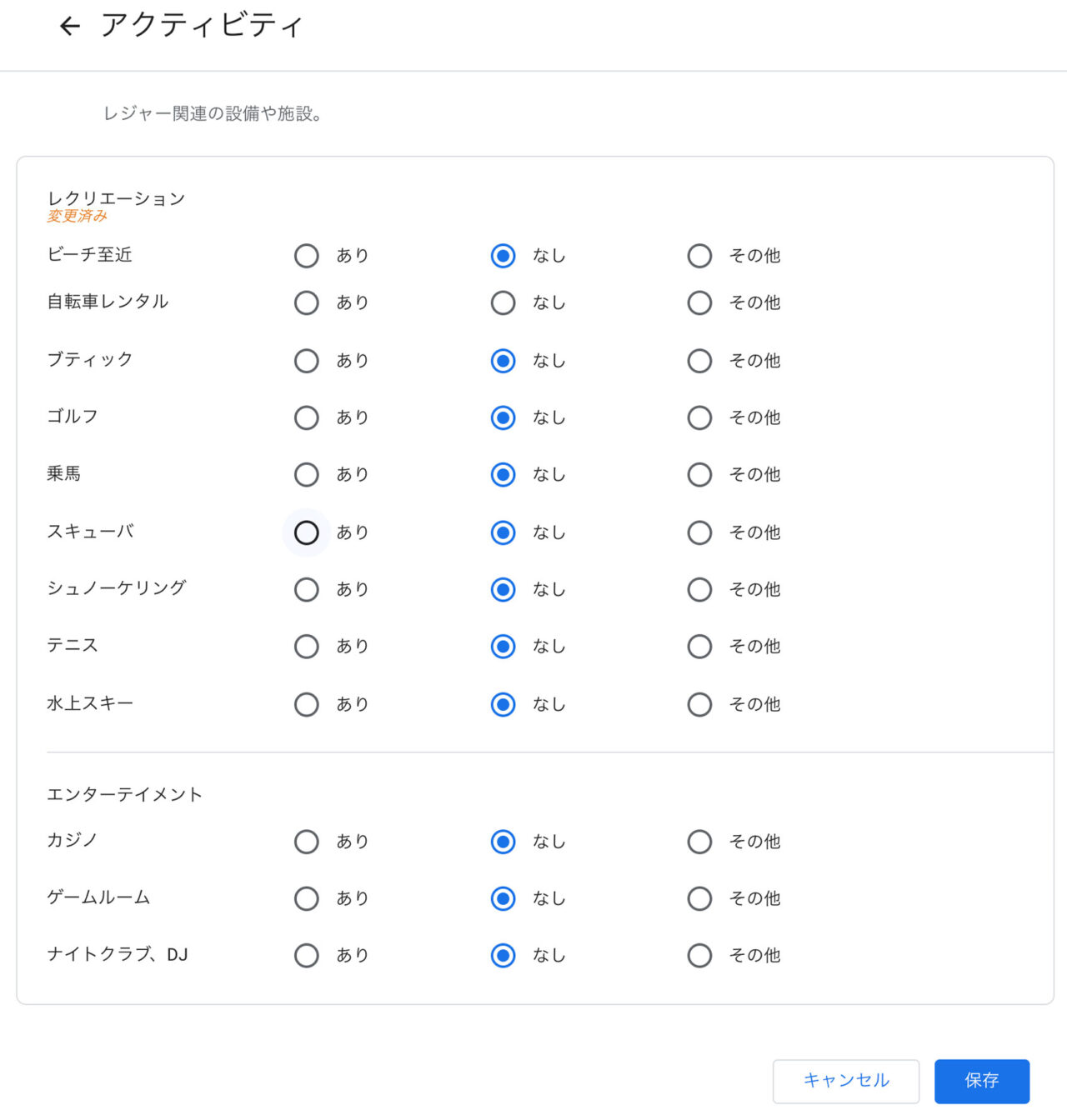Set 水上スキー to あり
Viewport: 1067px width, 1120px height.
coord(307,704)
